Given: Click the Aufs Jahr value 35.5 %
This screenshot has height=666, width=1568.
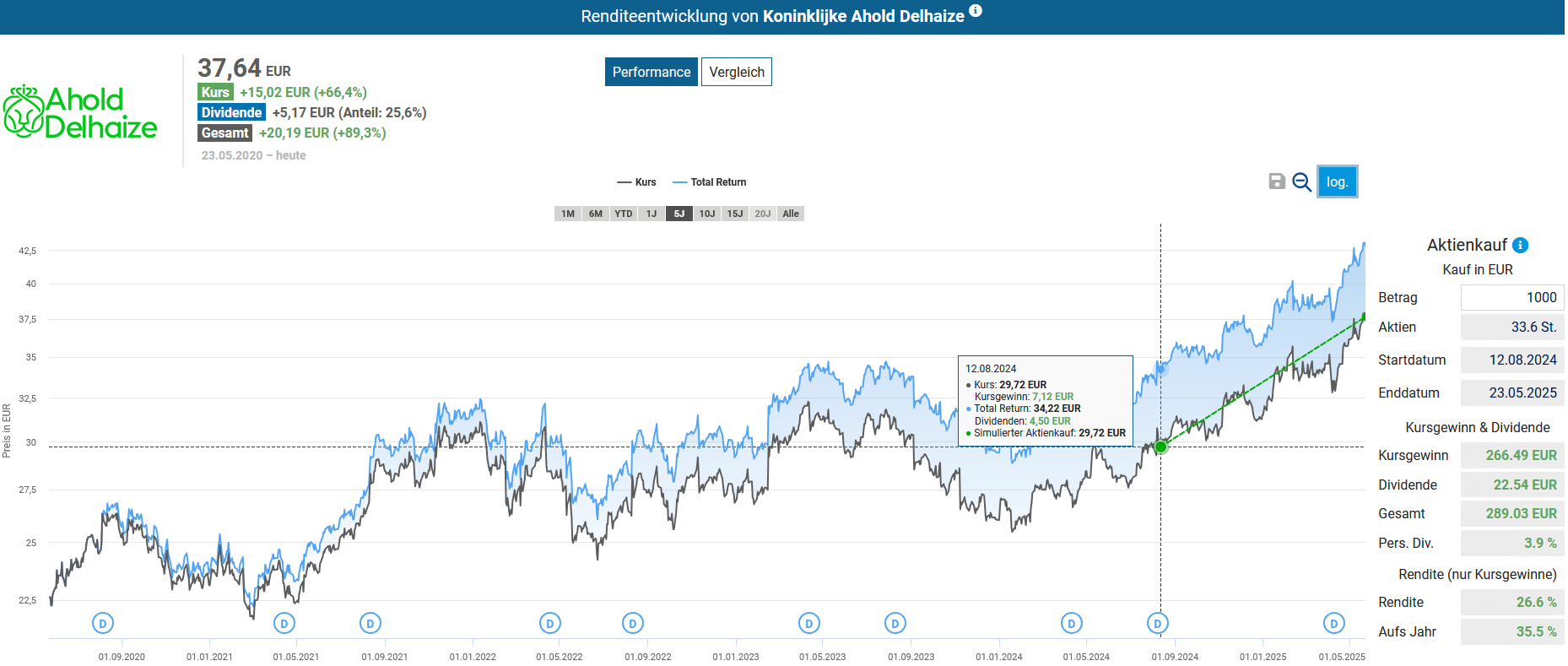Looking at the screenshot, I should click(x=1512, y=631).
